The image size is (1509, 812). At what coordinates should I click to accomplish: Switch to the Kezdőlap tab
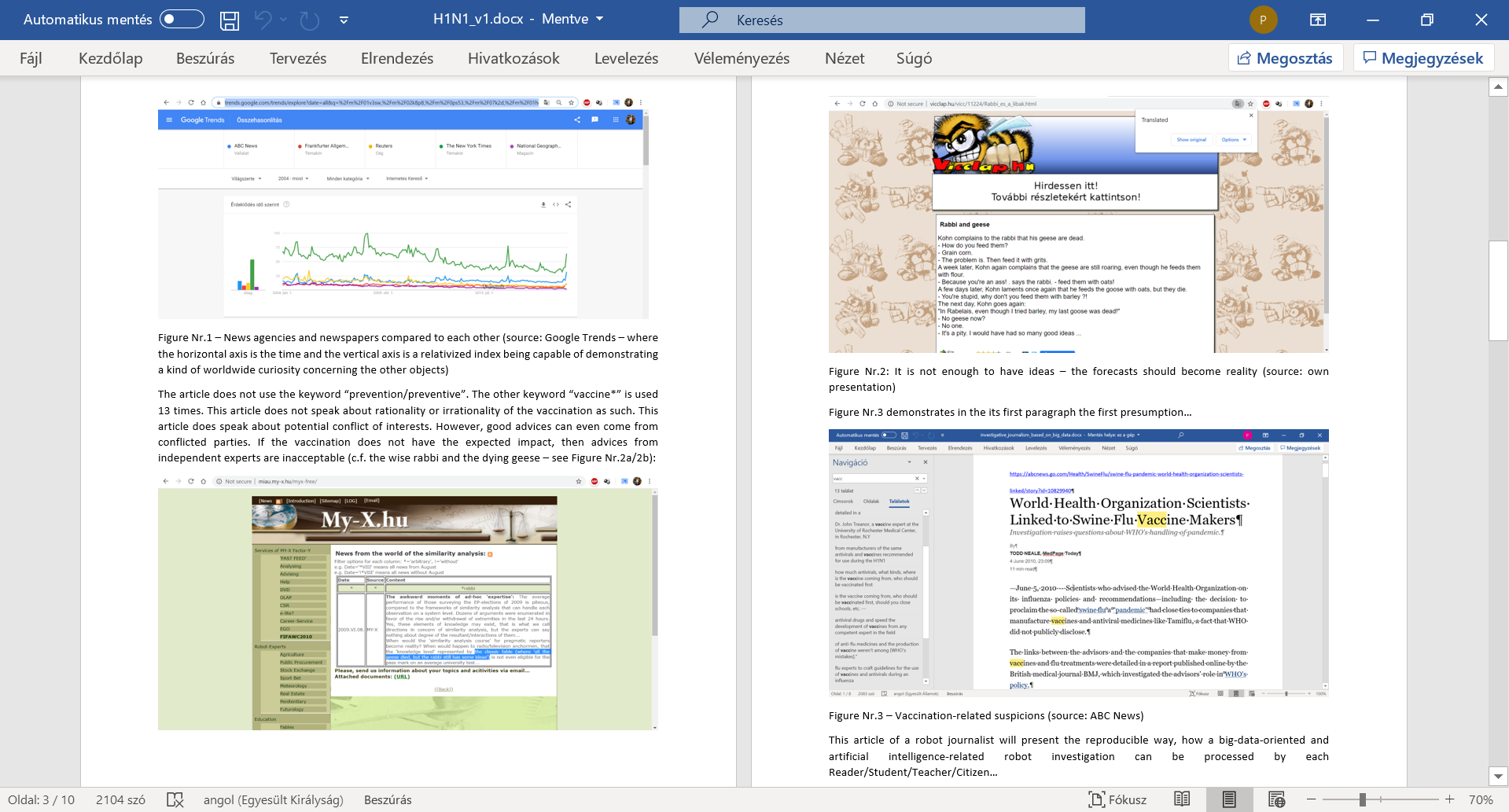[x=111, y=58]
